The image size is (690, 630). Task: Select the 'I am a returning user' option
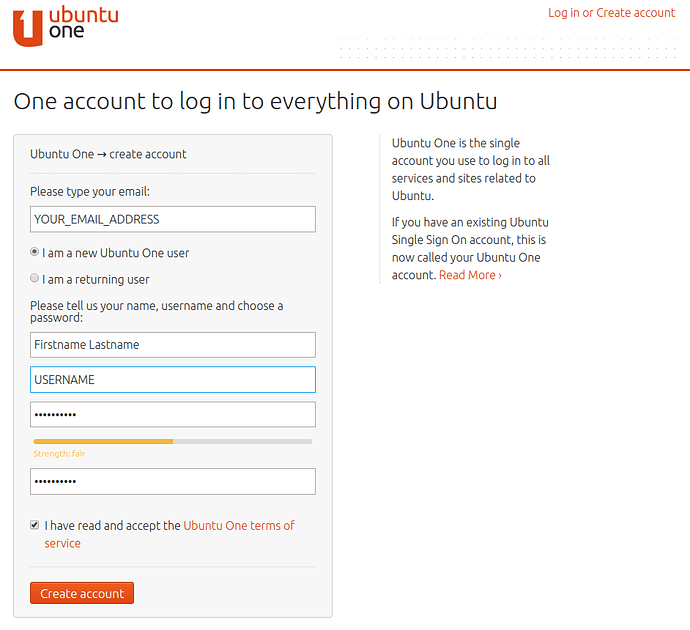(35, 279)
